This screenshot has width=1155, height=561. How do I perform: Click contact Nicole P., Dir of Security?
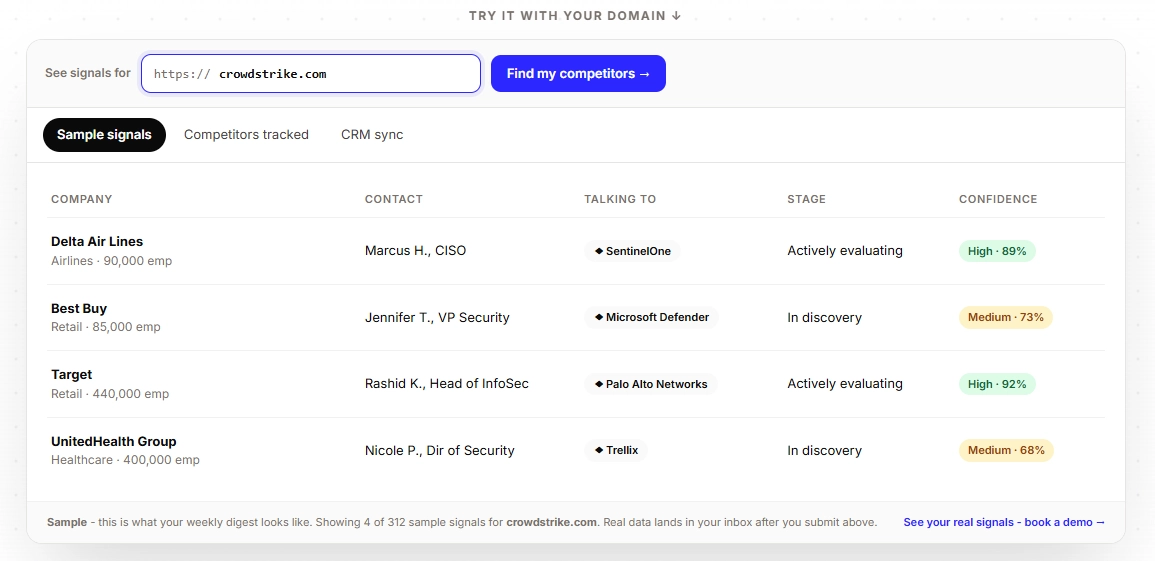point(440,451)
